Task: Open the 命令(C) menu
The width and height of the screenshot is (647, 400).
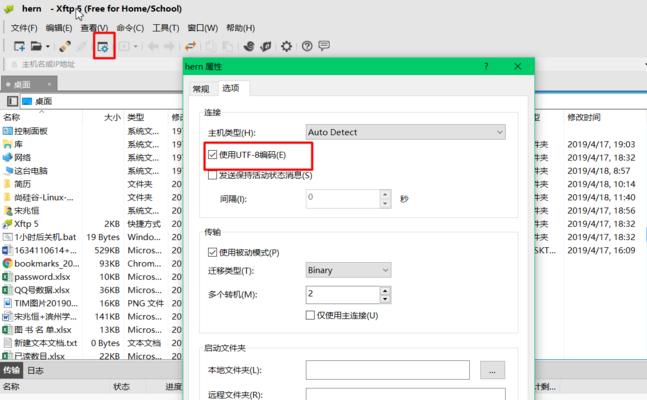Action: pyautogui.click(x=130, y=28)
